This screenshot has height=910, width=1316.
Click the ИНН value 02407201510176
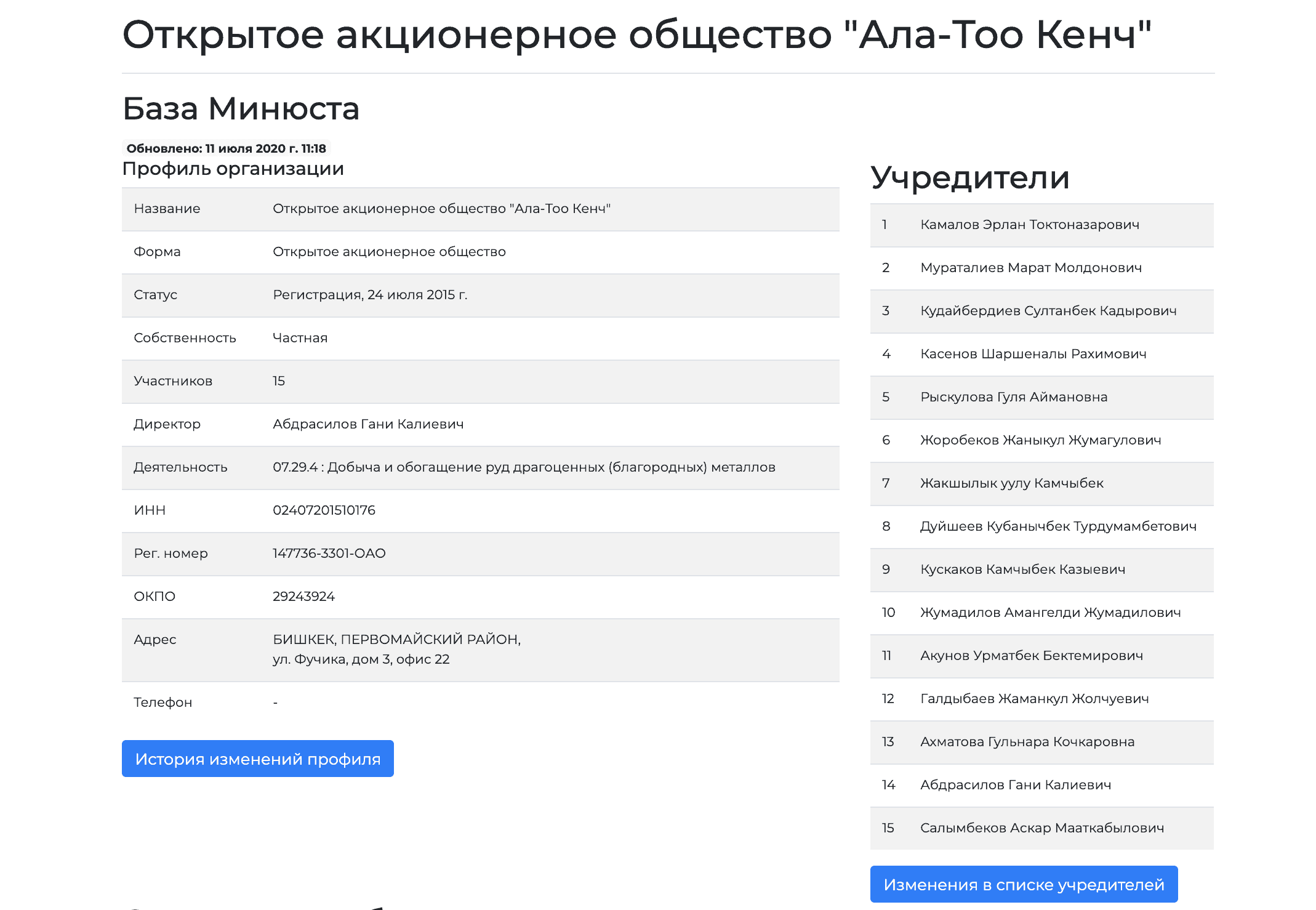pos(324,510)
